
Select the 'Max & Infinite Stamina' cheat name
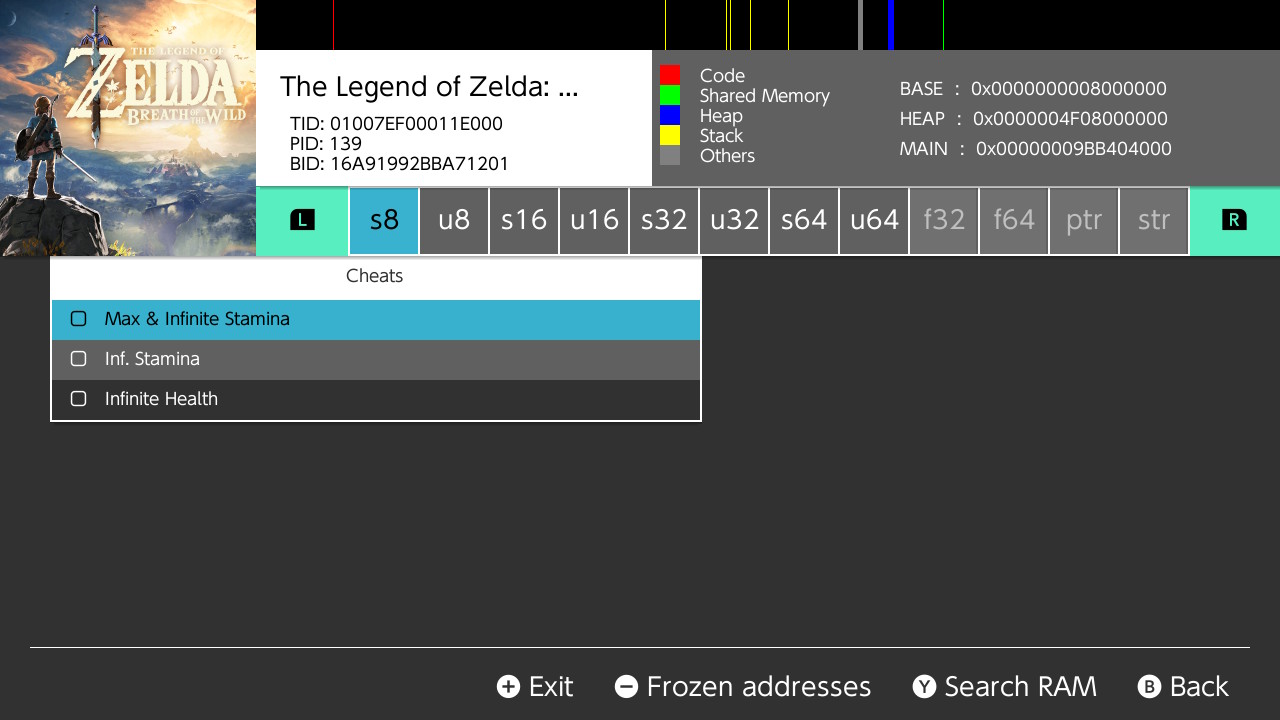[197, 319]
